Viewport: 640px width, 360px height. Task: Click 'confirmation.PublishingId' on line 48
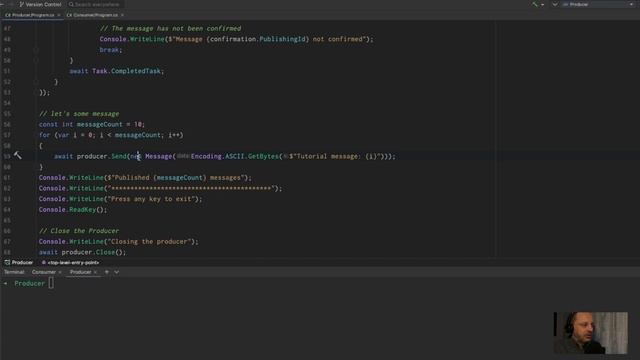258,39
